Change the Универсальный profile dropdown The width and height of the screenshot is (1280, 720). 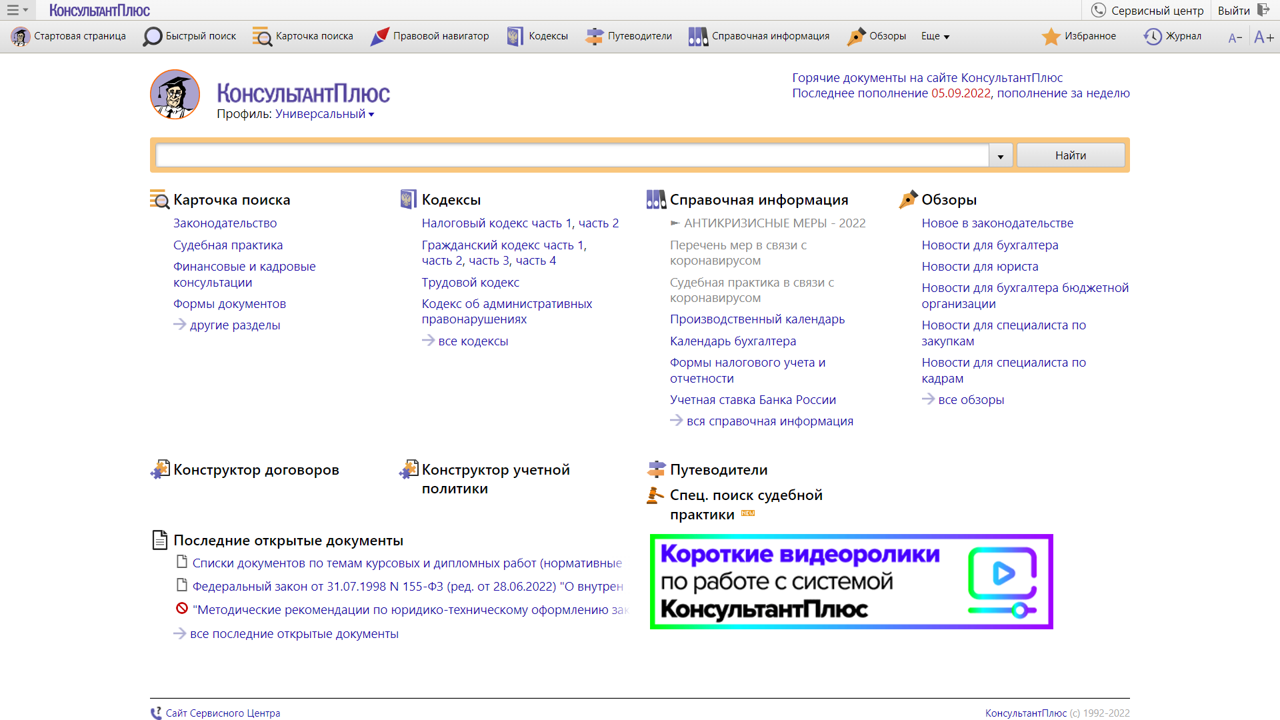pos(325,114)
